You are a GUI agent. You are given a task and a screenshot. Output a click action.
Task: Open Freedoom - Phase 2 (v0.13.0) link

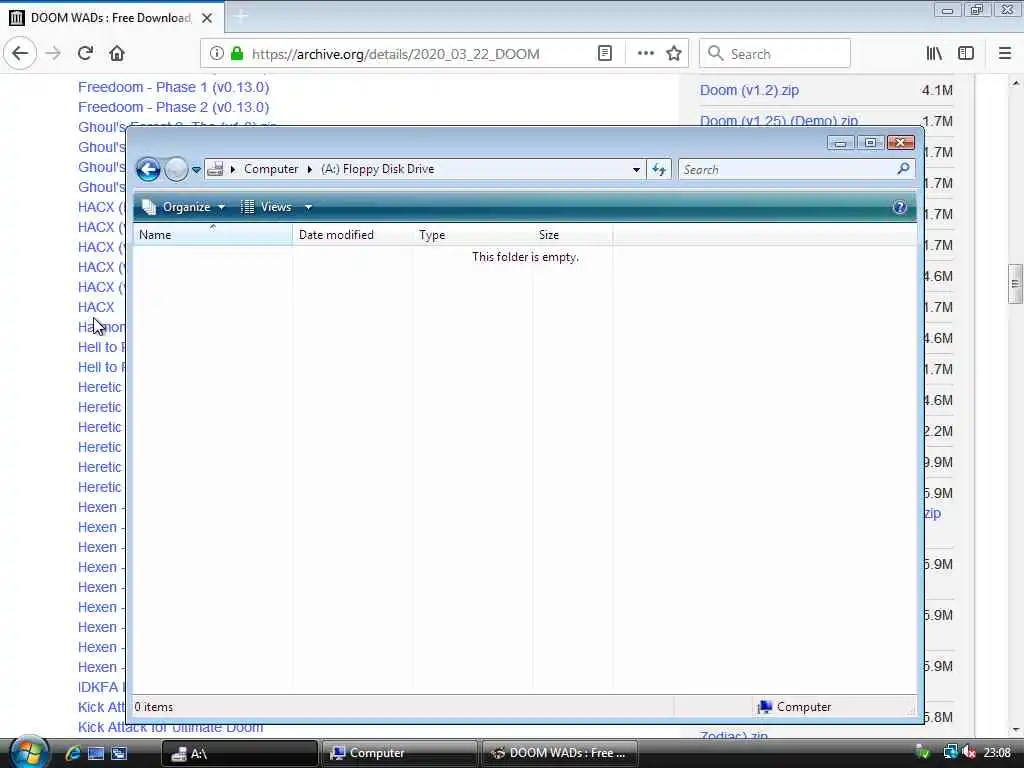(x=174, y=107)
